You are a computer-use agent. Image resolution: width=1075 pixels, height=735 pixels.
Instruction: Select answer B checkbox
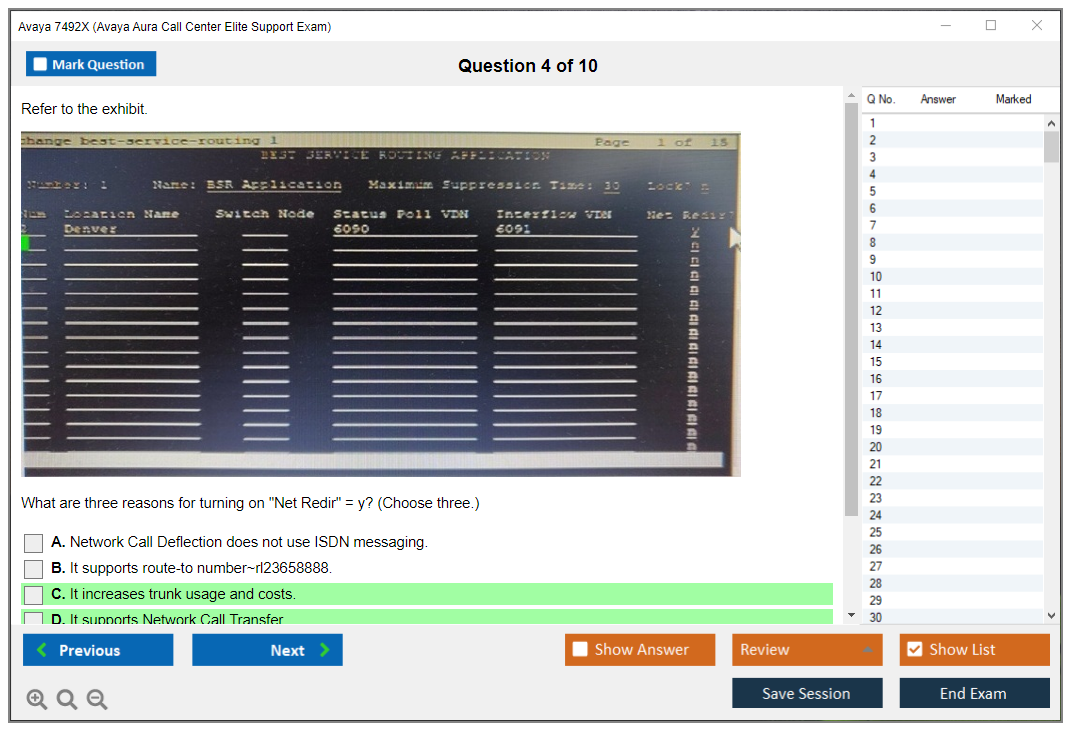coord(34,569)
